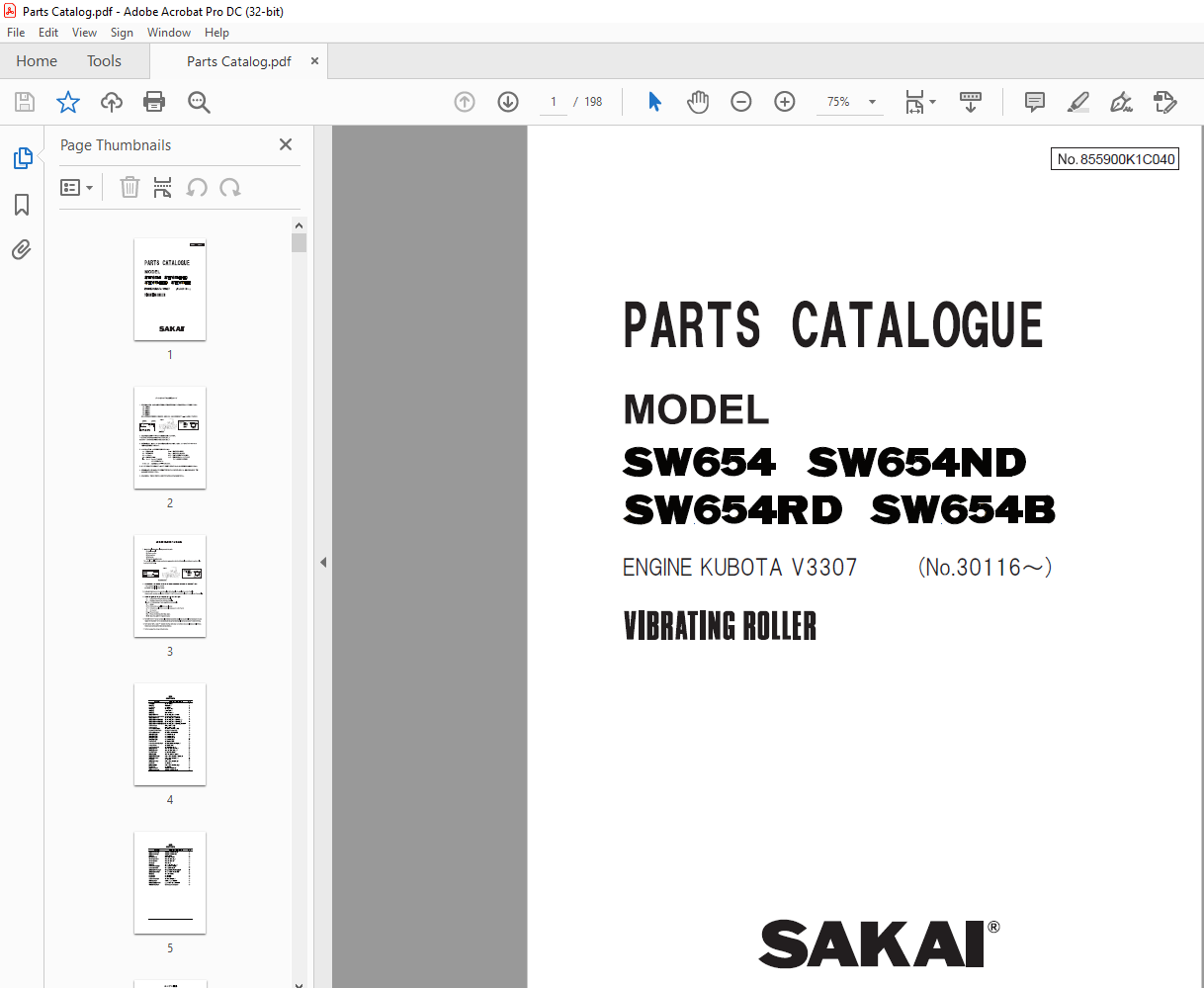
Task: Click the scrolling mode icon
Action: (971, 102)
